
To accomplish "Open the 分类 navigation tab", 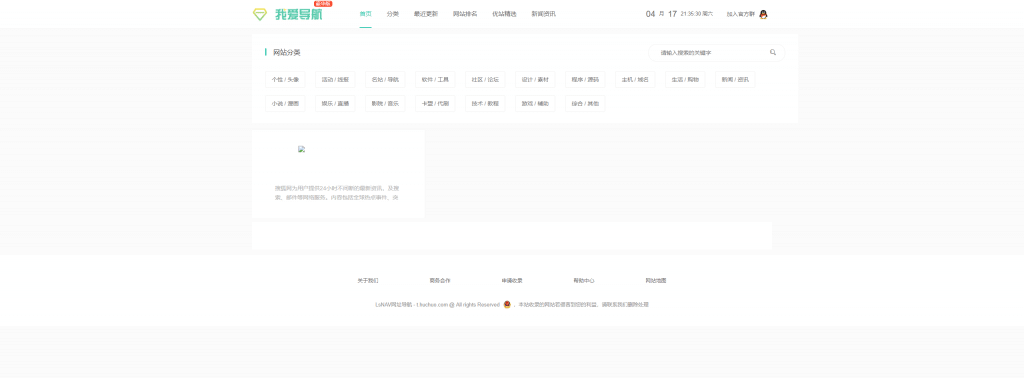I will pos(392,14).
